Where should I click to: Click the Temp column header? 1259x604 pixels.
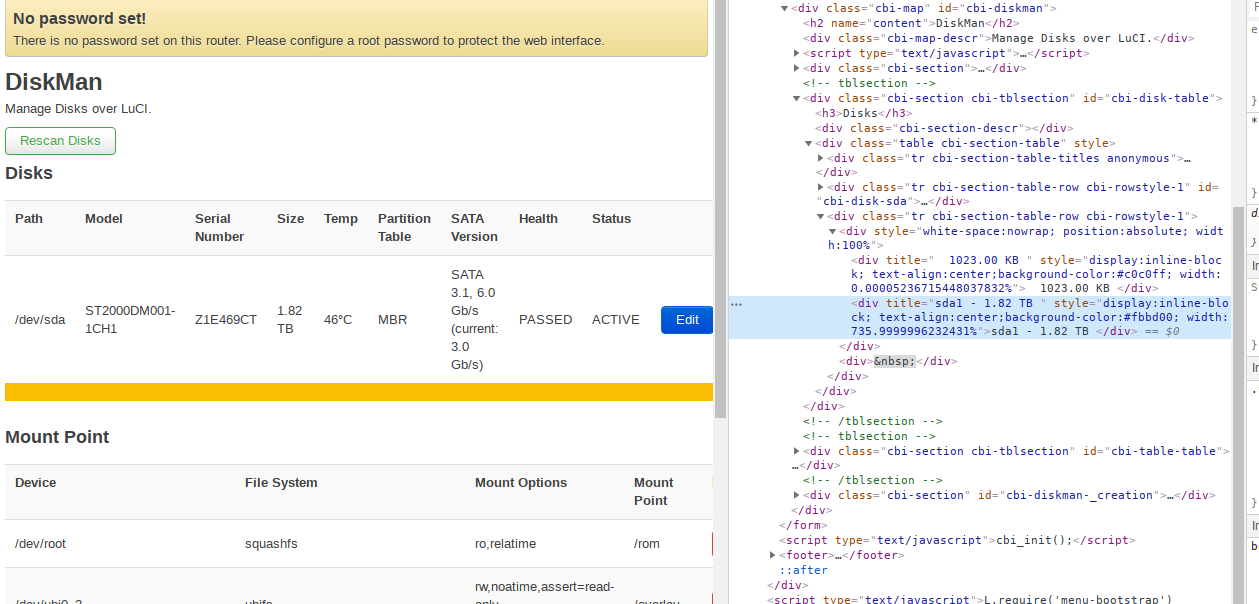[x=341, y=219]
